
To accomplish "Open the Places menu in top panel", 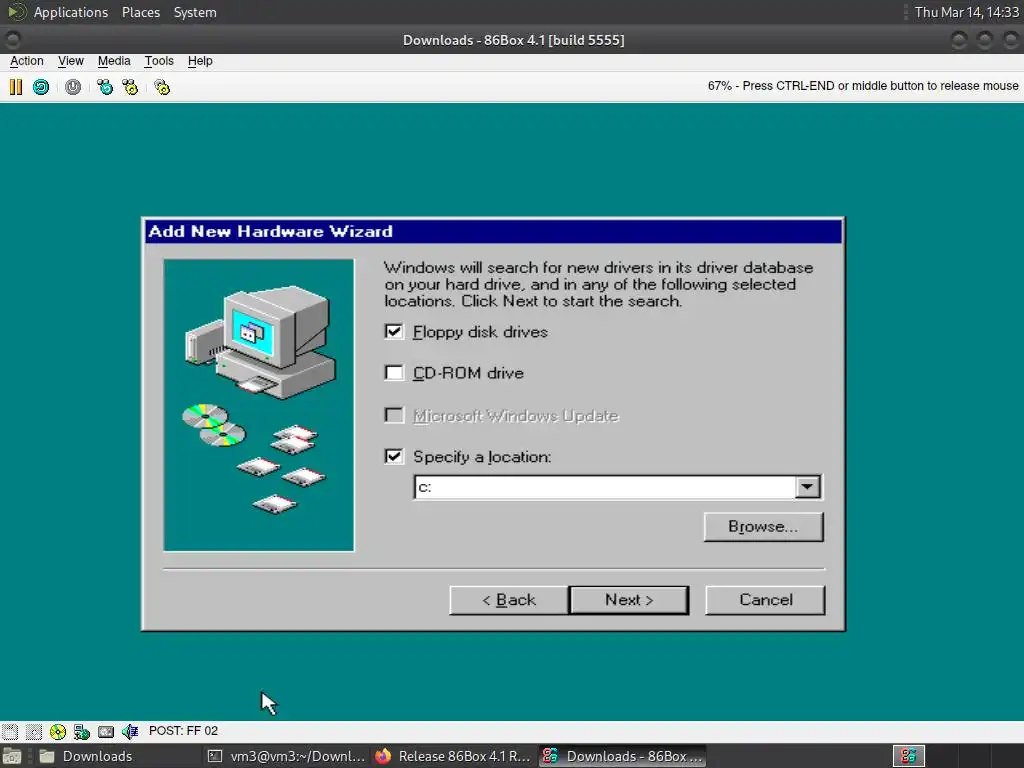I will [141, 12].
